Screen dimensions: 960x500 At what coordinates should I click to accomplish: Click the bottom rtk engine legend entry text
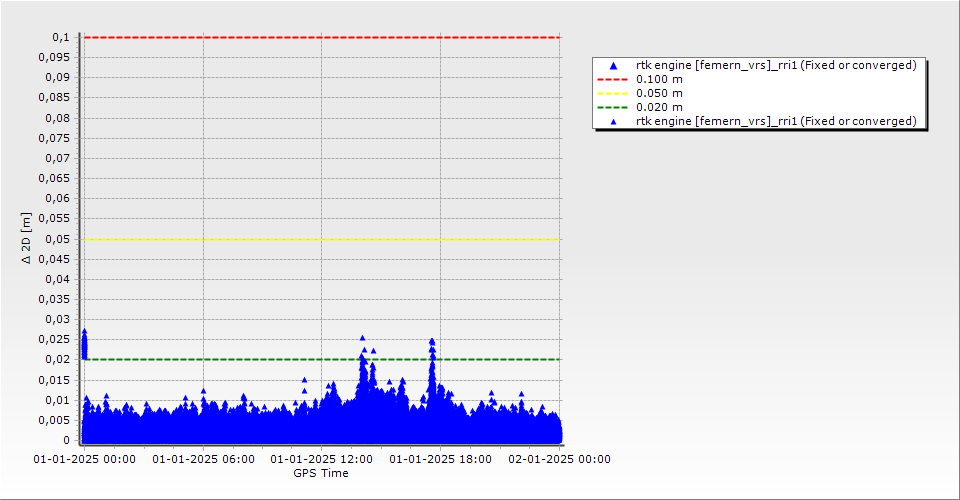[775, 121]
